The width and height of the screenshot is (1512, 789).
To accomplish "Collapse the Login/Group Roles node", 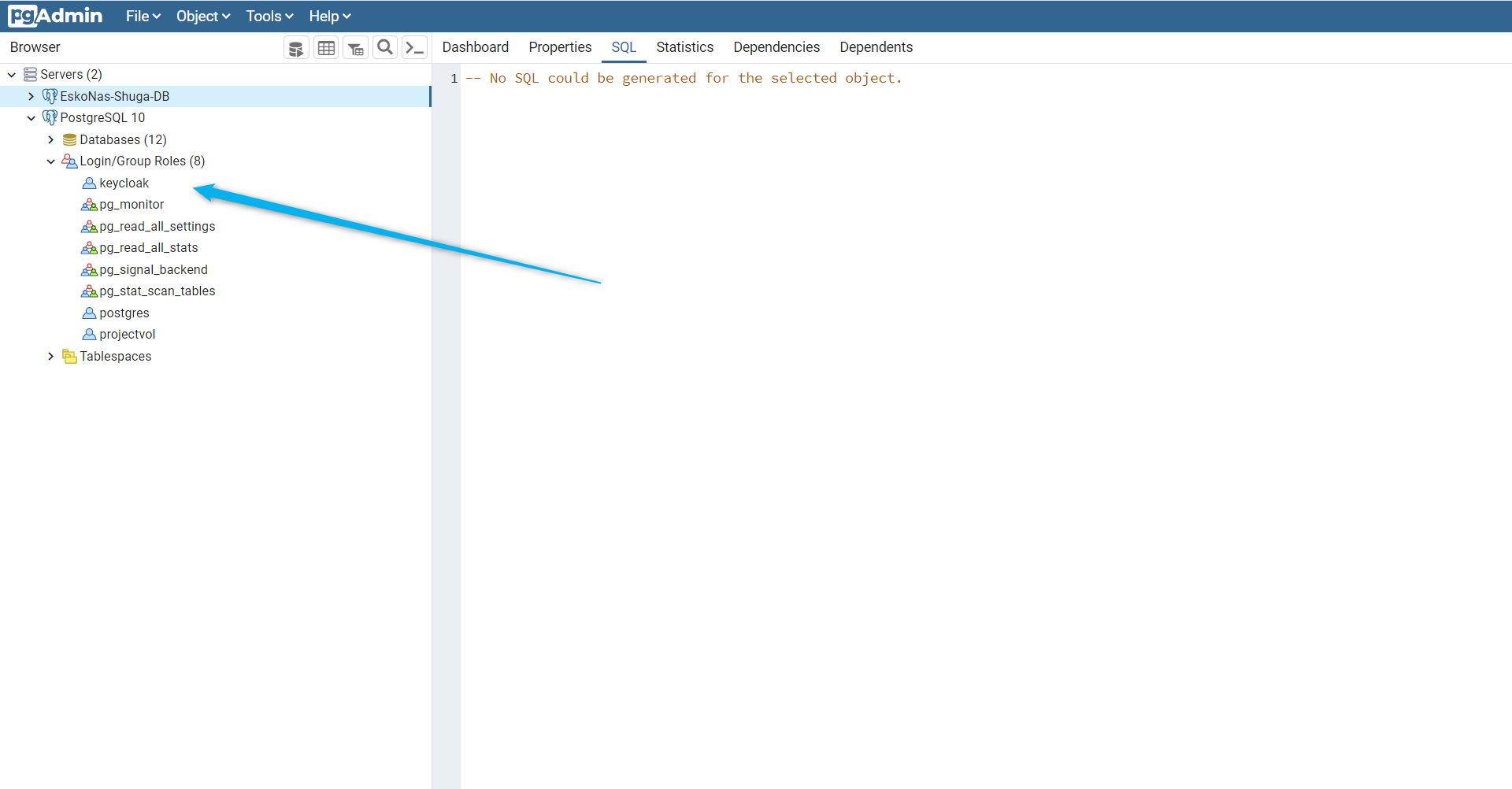I will tap(50, 161).
